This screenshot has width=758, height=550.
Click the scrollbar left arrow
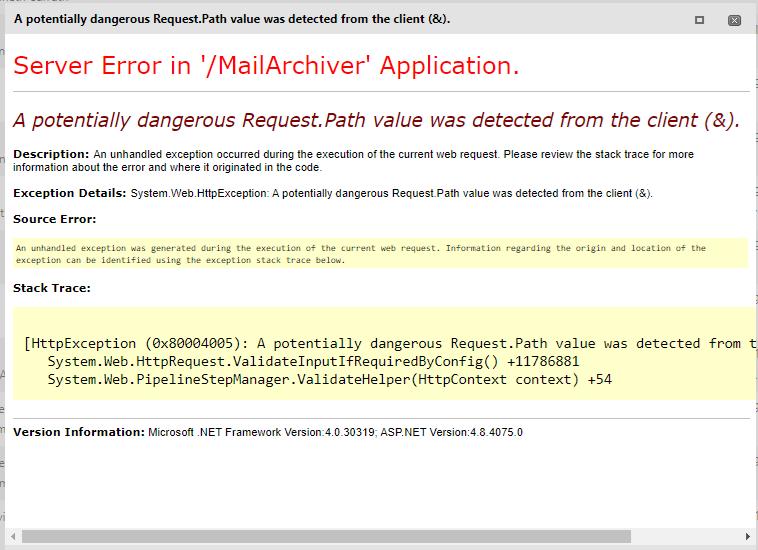pyautogui.click(x=13, y=536)
